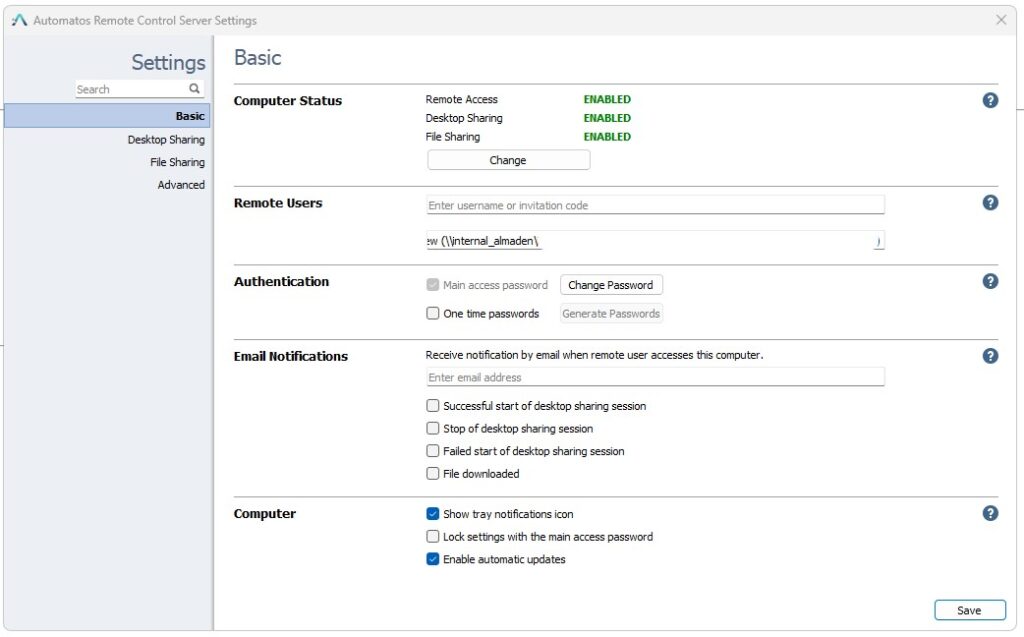Click the search magnifier icon
This screenshot has width=1024, height=637.
click(x=196, y=89)
